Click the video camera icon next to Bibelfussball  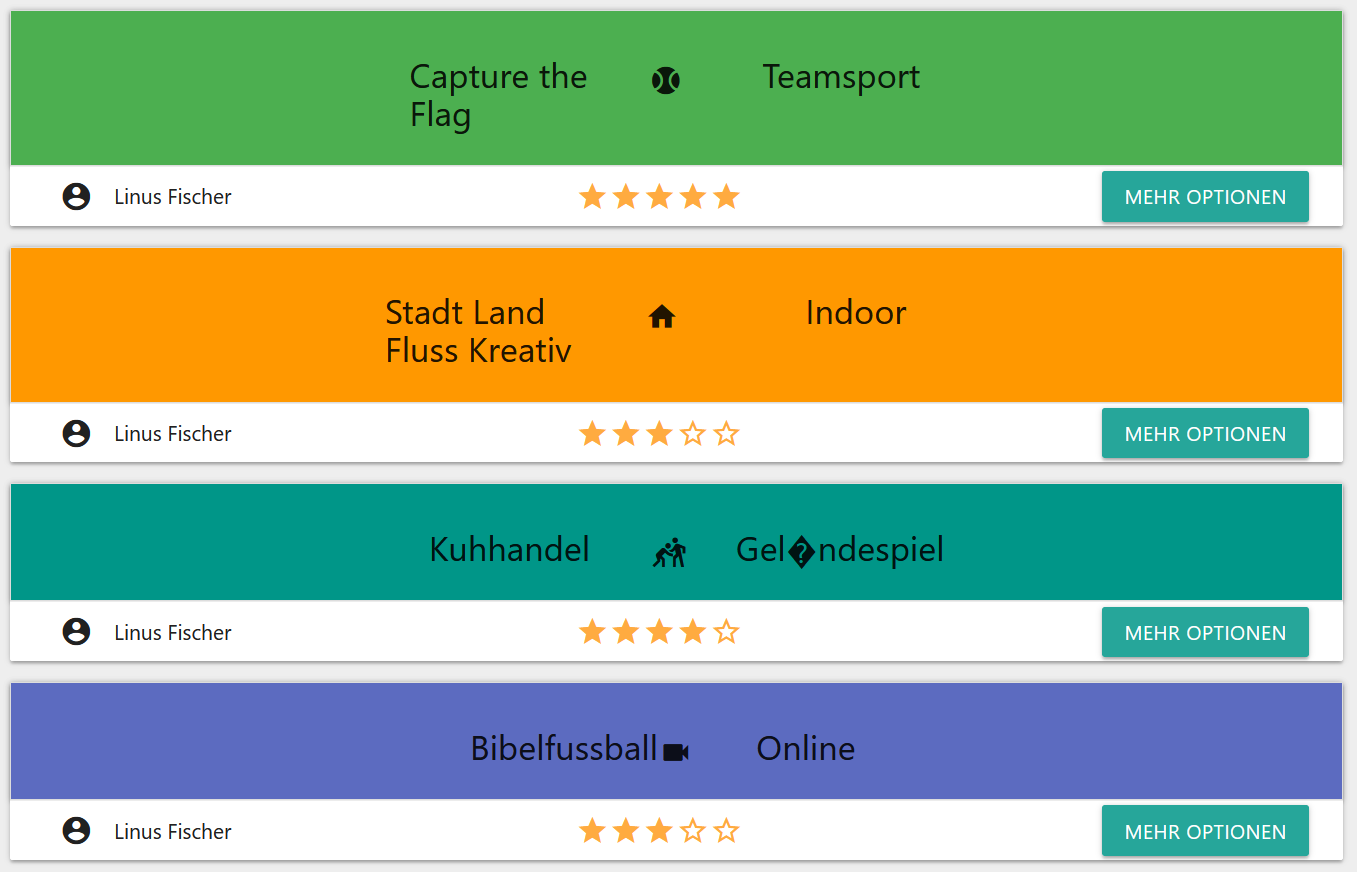676,752
